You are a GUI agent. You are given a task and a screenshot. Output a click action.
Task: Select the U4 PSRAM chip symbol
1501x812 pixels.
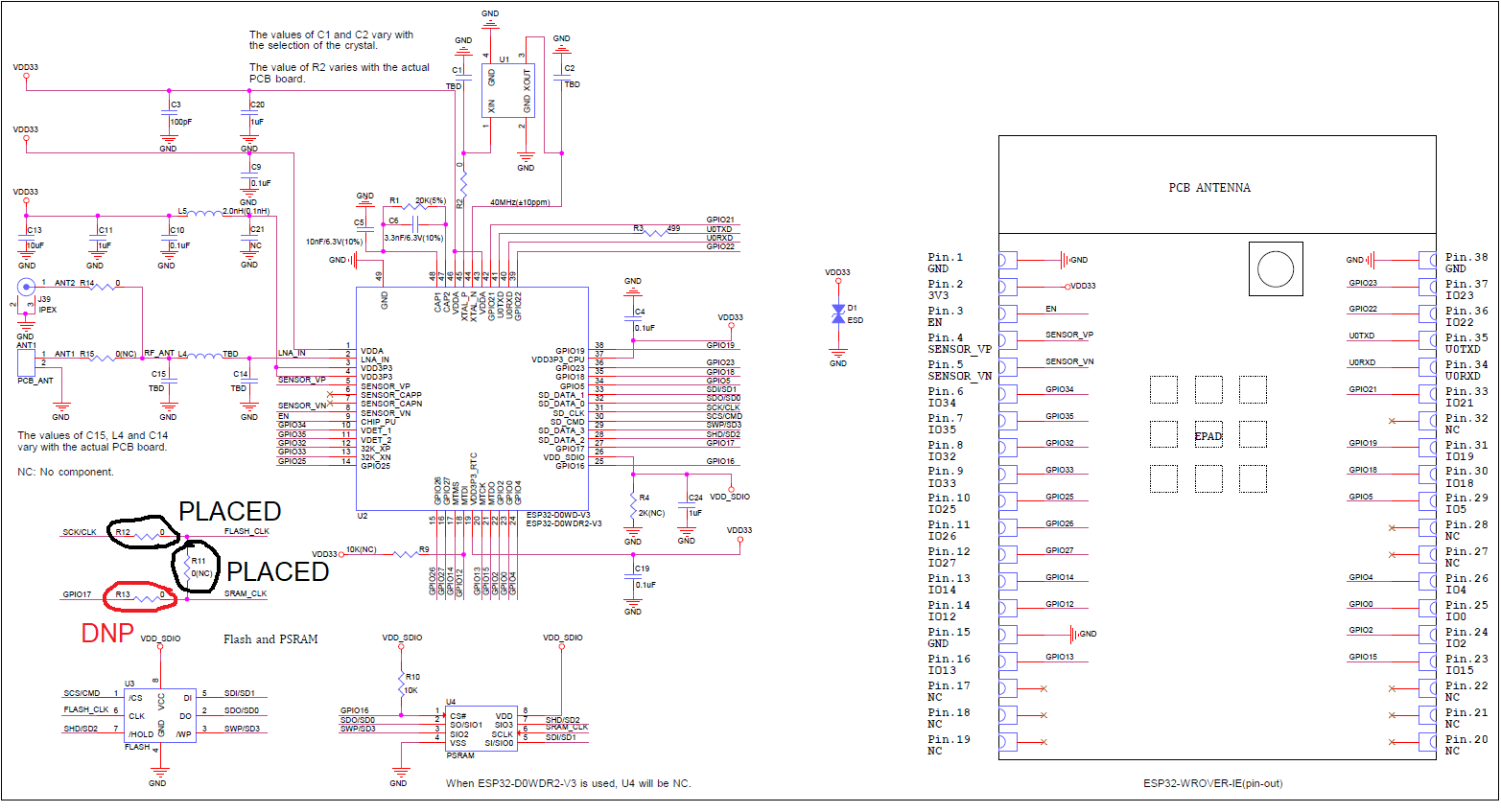482,728
